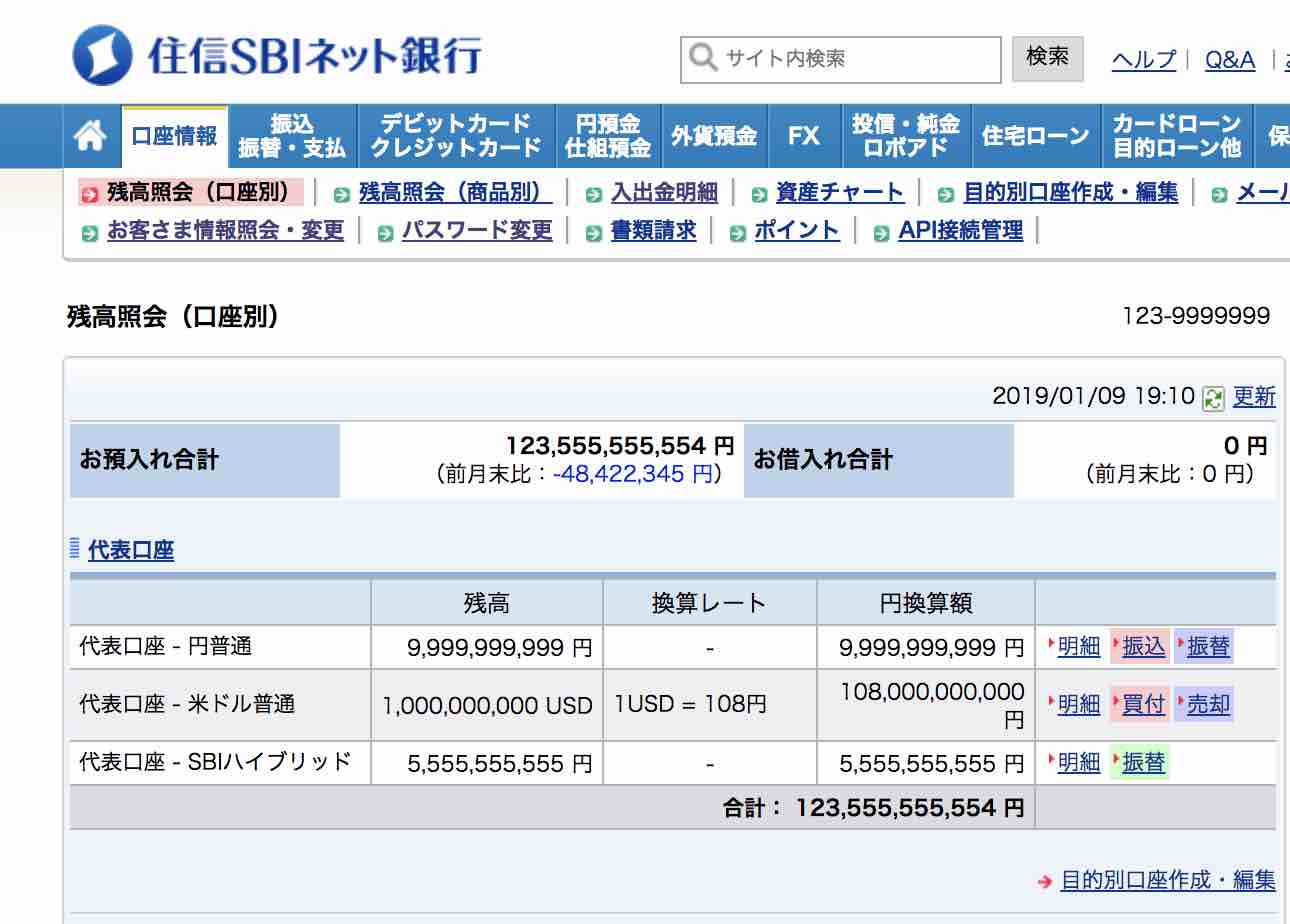Click the 1,000,000,000 USD balance cell
Viewport: 1290px width, 924px height.
click(487, 705)
